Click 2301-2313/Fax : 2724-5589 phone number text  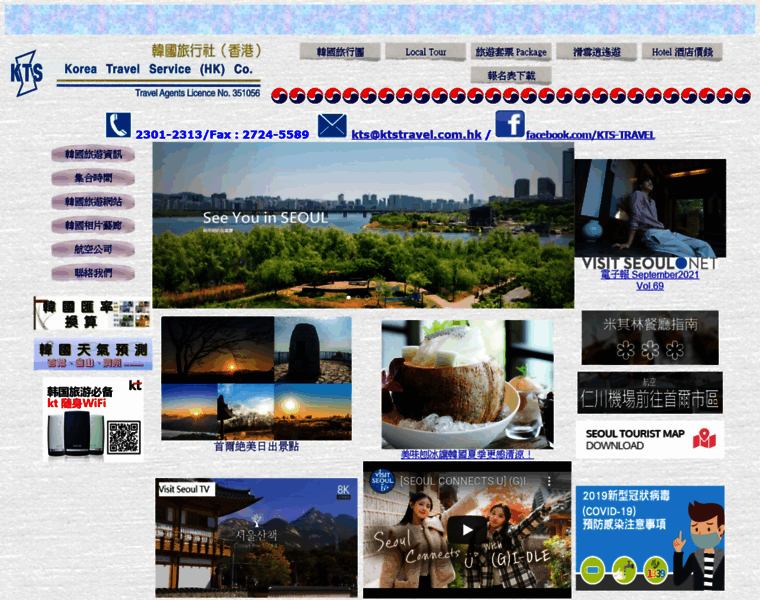(222, 135)
